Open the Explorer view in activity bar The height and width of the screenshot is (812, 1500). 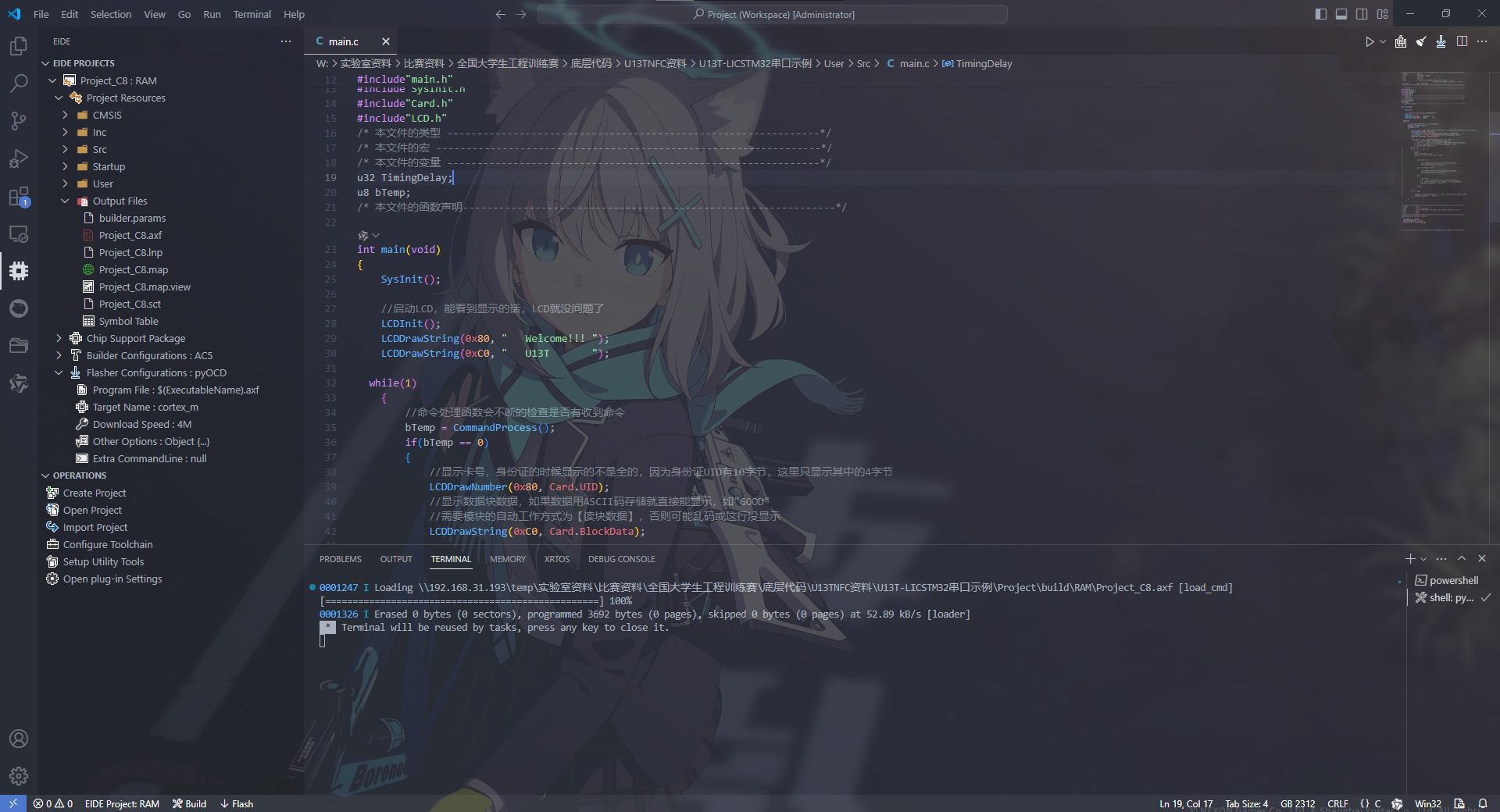pyautogui.click(x=19, y=46)
